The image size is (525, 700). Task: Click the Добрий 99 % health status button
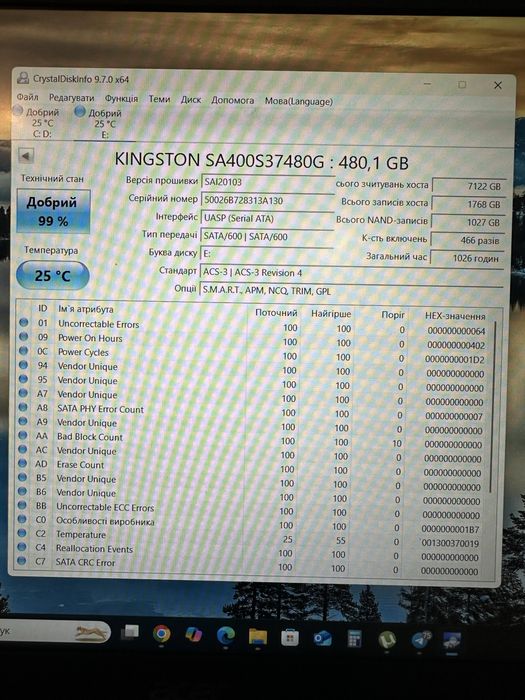coord(54,211)
